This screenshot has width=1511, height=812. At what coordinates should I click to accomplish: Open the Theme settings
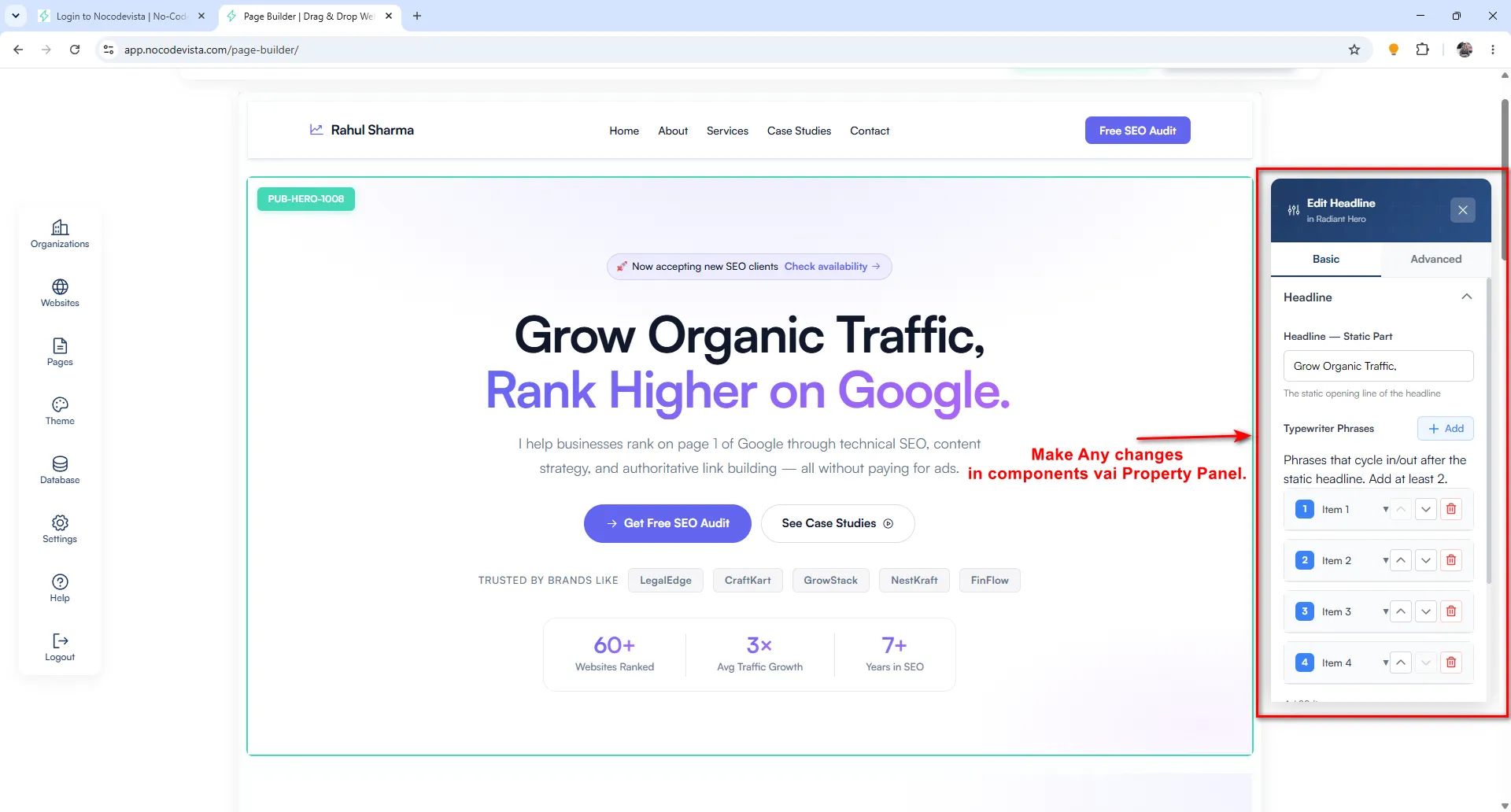(x=60, y=411)
